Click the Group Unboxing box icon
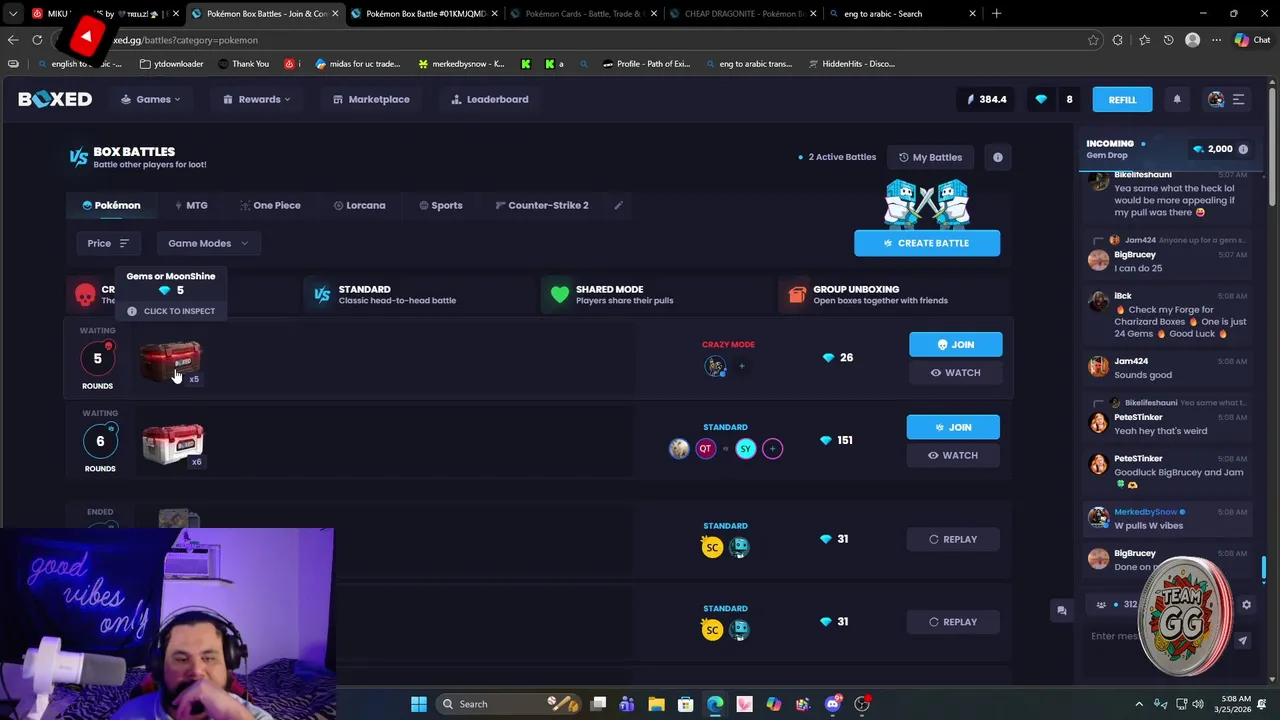This screenshot has width=1280, height=720. tap(797, 294)
